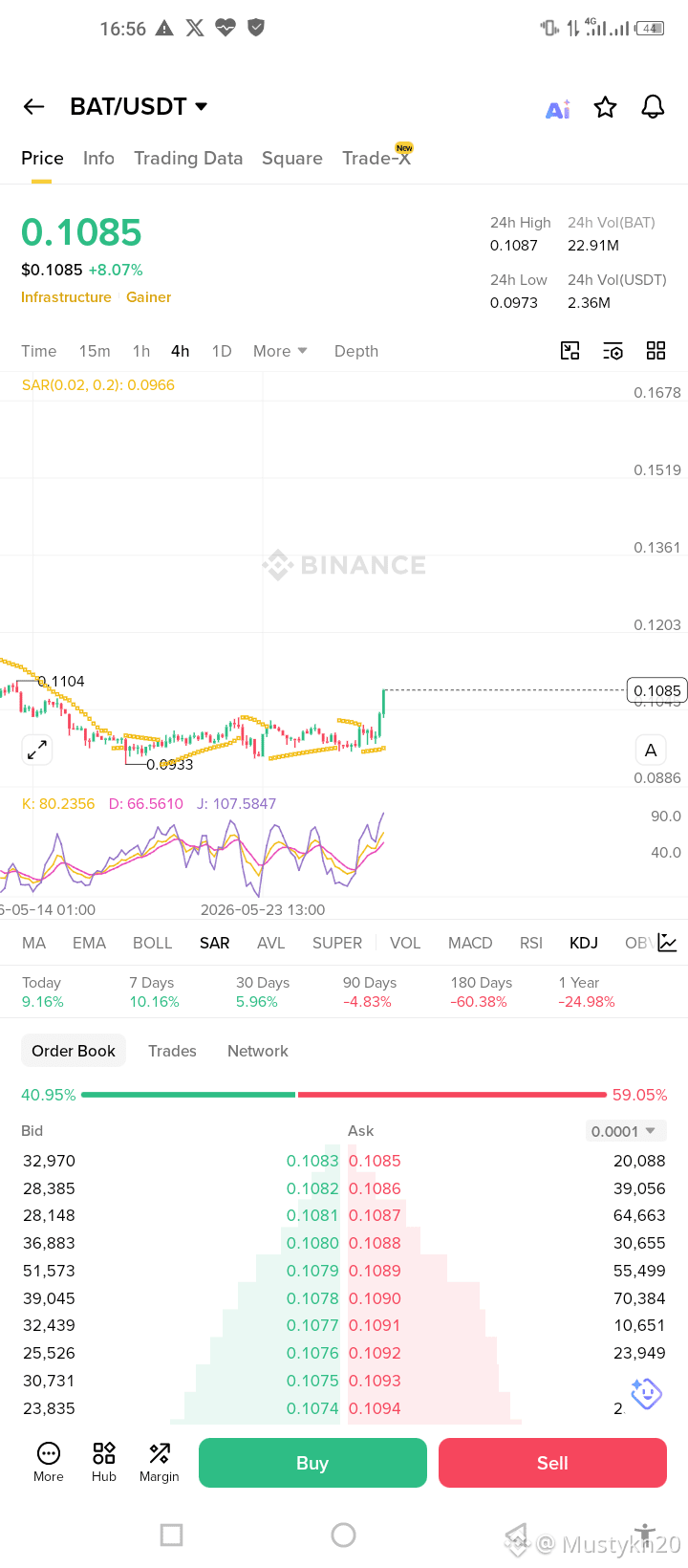This screenshot has height=1568, width=688.
Task: Add BAT/USDT to favorites with star
Action: [605, 107]
